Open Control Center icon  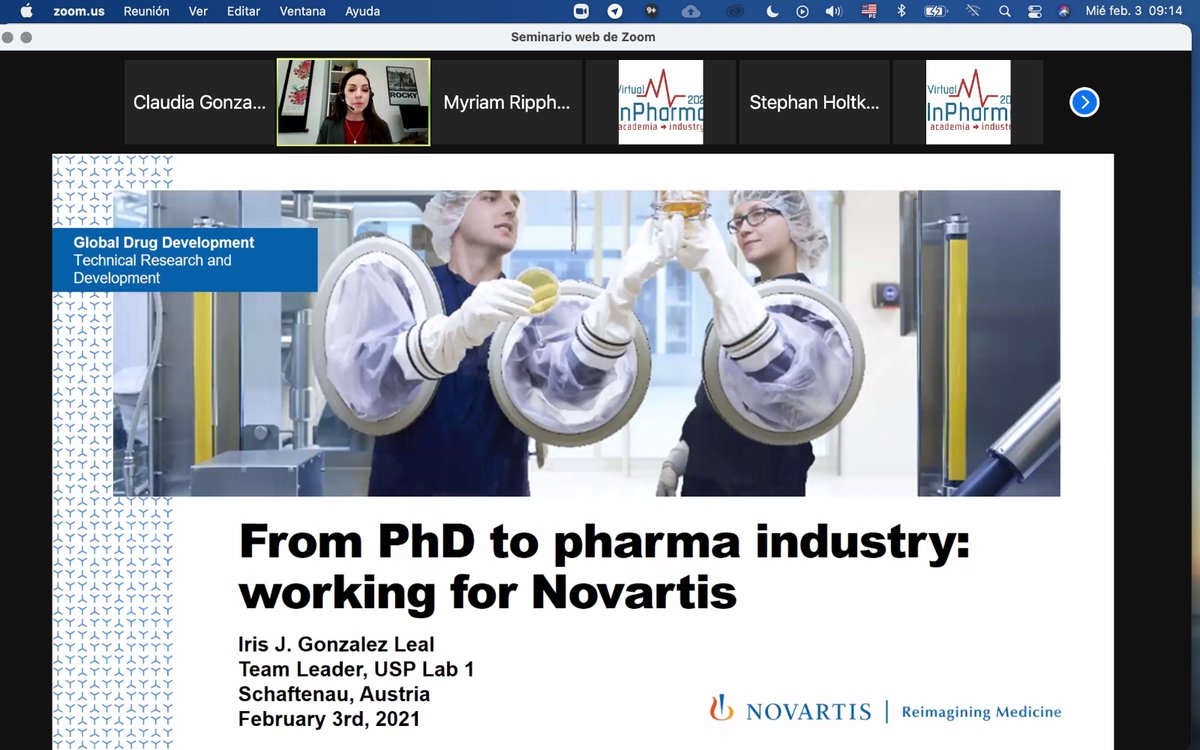pos(1034,11)
